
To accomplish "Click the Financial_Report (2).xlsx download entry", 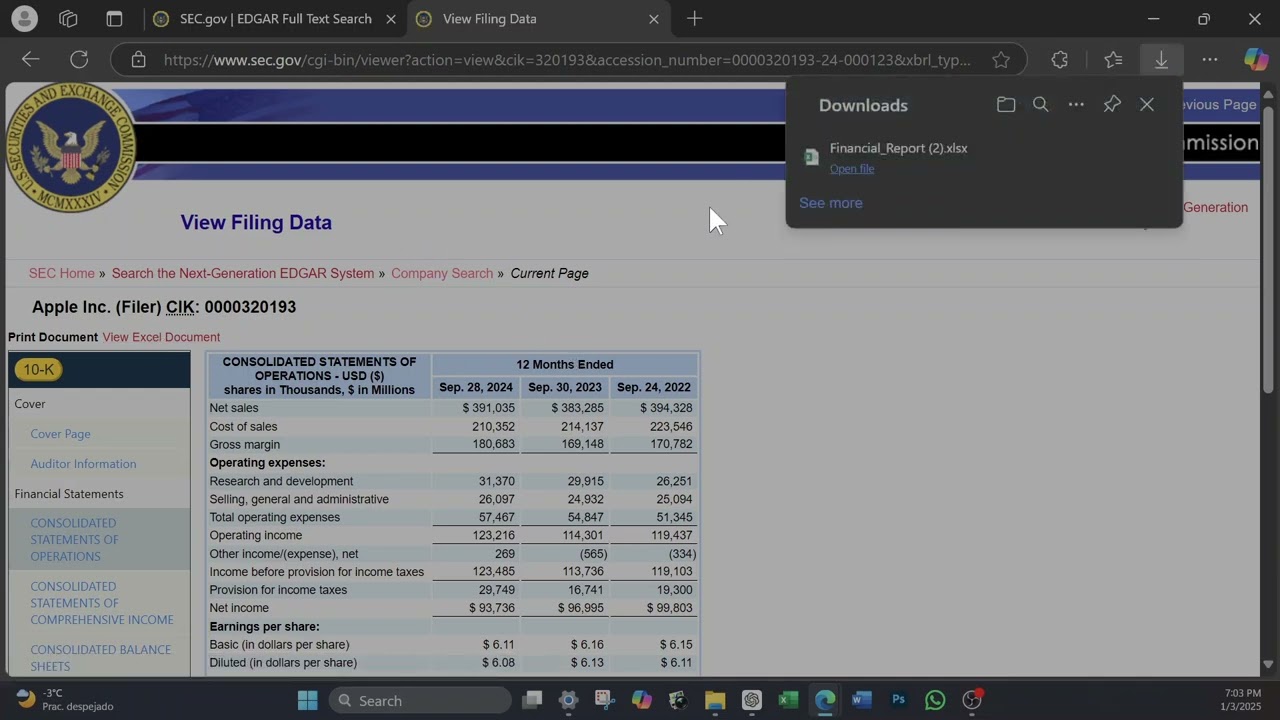I will pos(898,148).
